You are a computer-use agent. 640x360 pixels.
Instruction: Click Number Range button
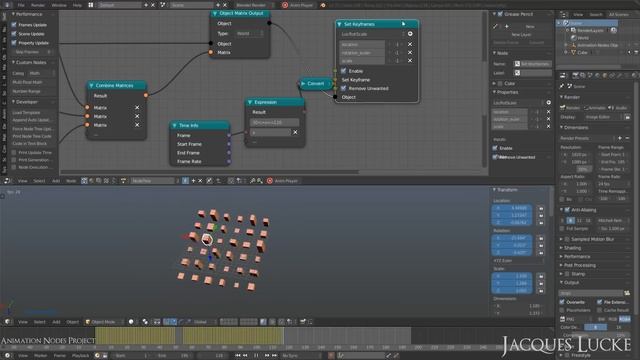pos(33,91)
